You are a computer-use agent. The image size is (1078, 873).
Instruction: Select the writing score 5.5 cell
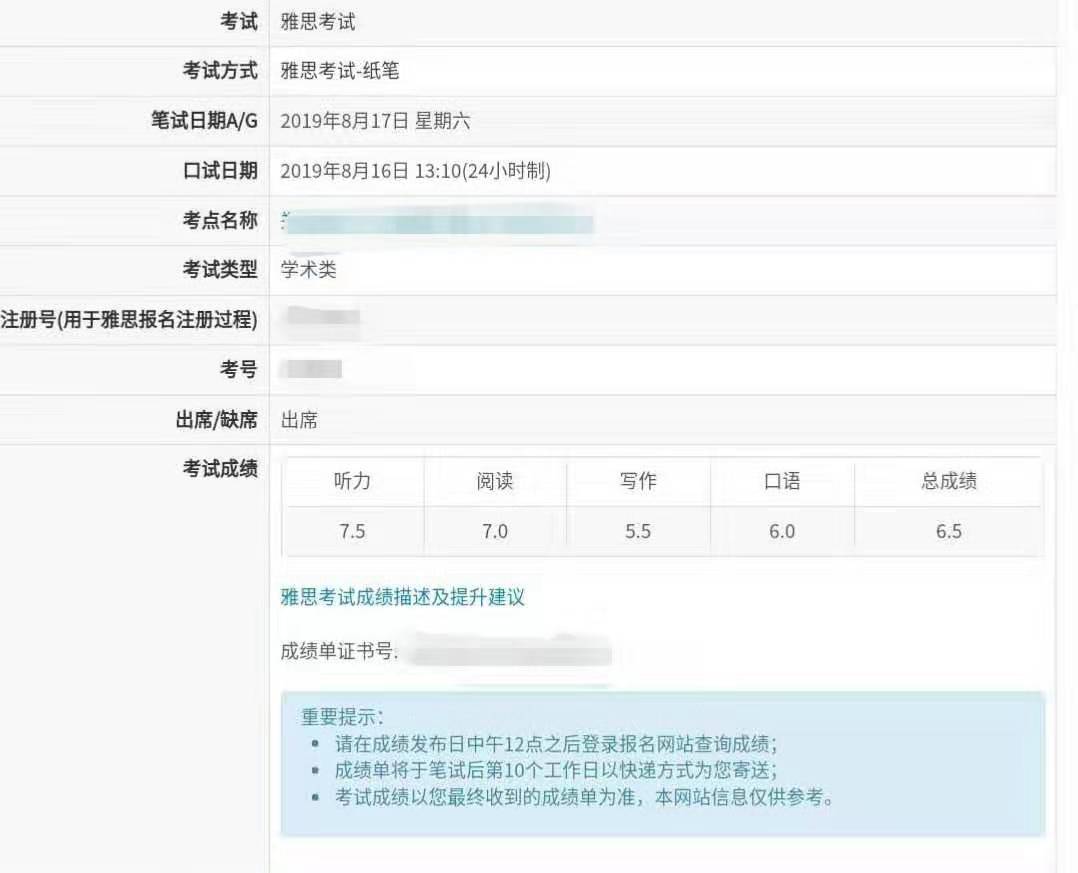[x=638, y=532]
